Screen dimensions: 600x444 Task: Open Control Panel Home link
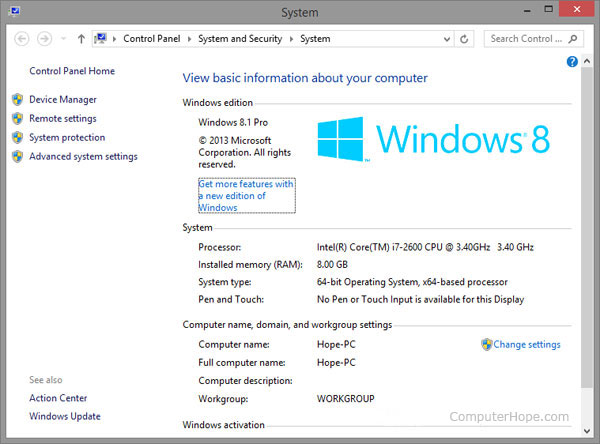[72, 71]
